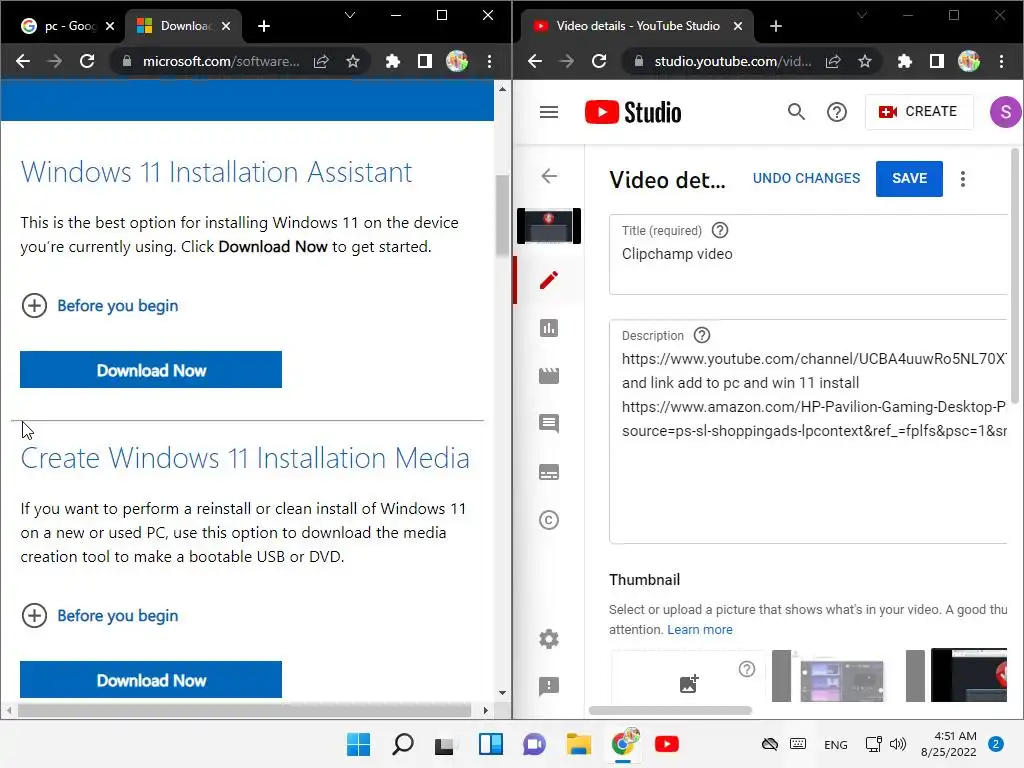Open the Settings gear in Studio sidebar

(549, 639)
